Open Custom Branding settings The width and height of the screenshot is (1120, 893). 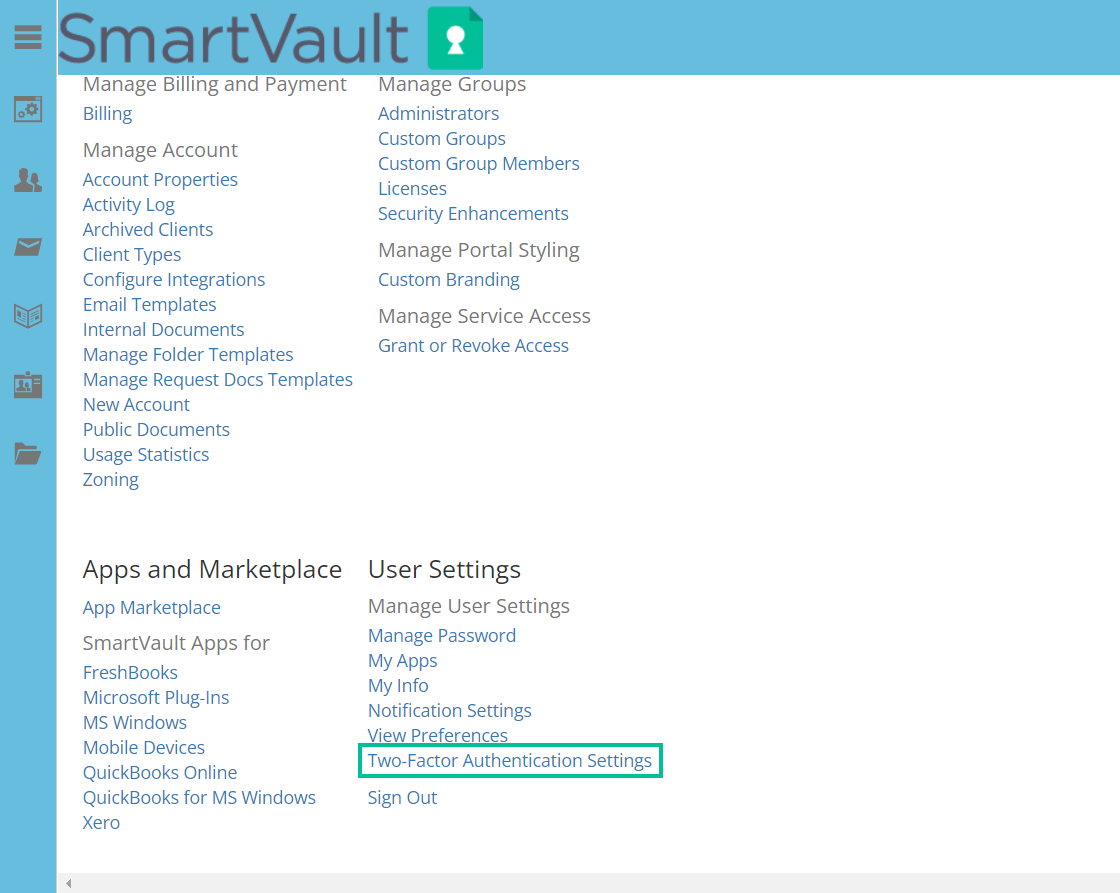(x=448, y=279)
